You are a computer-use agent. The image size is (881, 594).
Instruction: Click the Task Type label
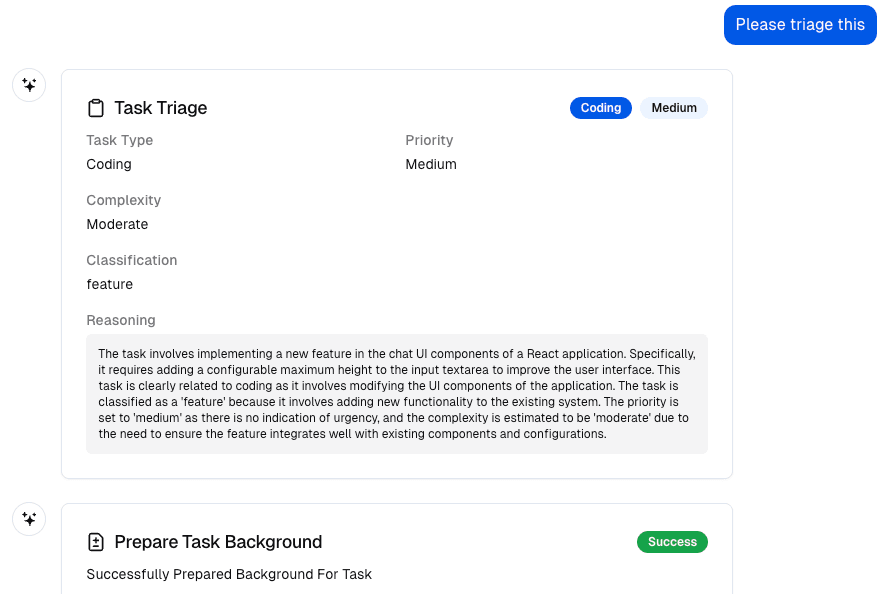tap(119, 140)
